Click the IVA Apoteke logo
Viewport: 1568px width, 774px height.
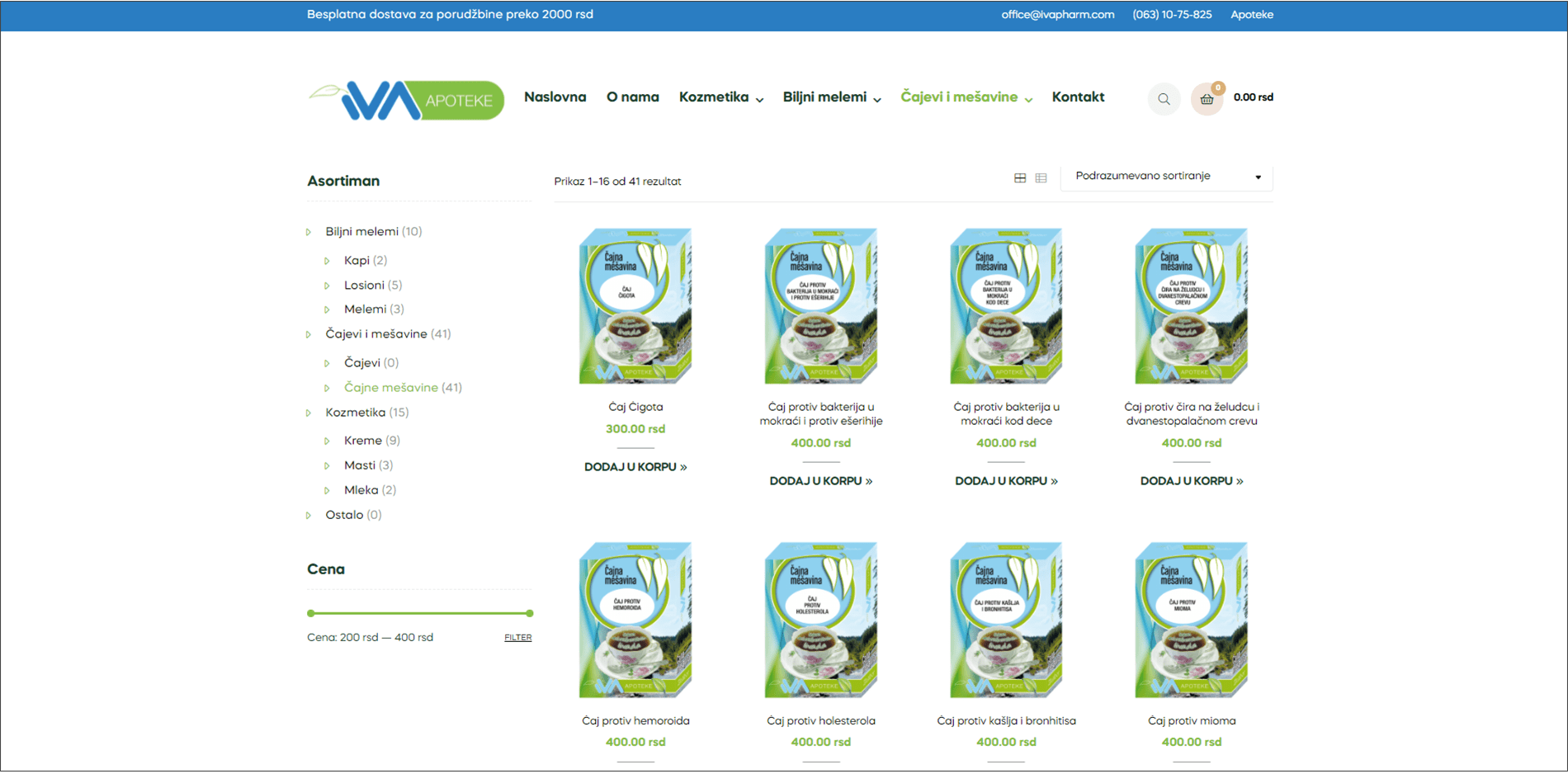(407, 100)
